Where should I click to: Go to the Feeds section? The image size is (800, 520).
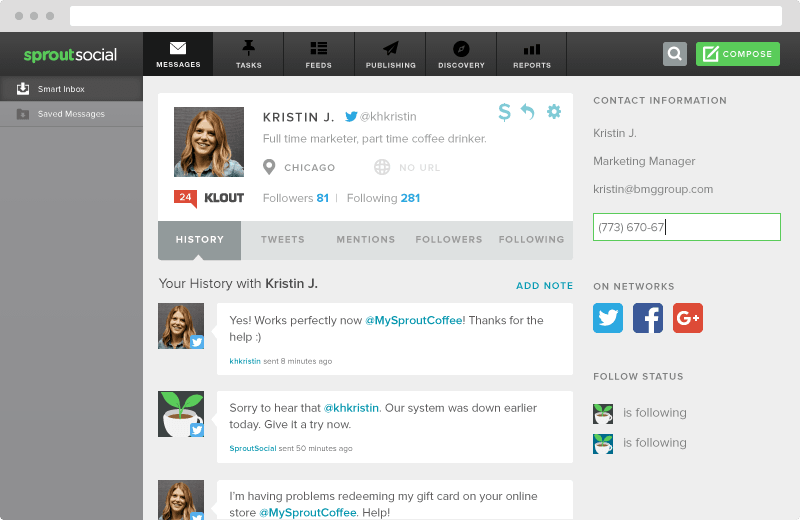click(x=319, y=54)
